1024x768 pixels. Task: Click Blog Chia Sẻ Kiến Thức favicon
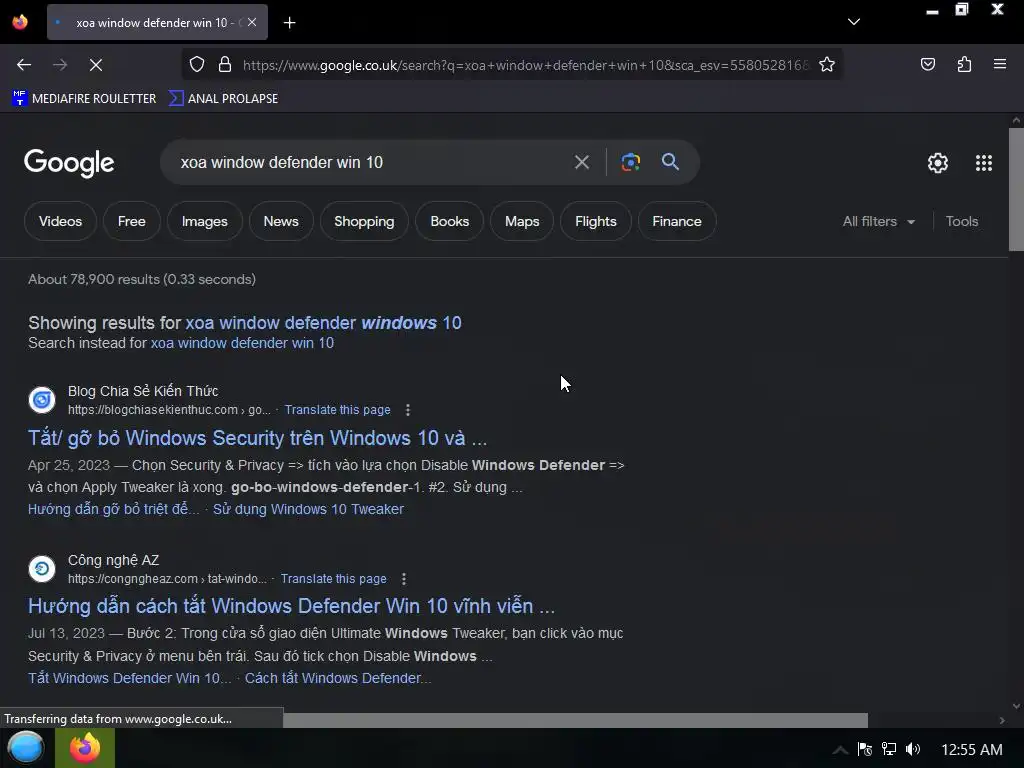42,400
